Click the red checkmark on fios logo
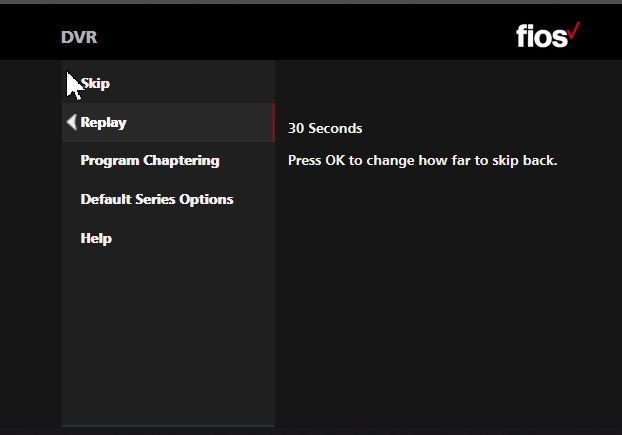 (574, 31)
